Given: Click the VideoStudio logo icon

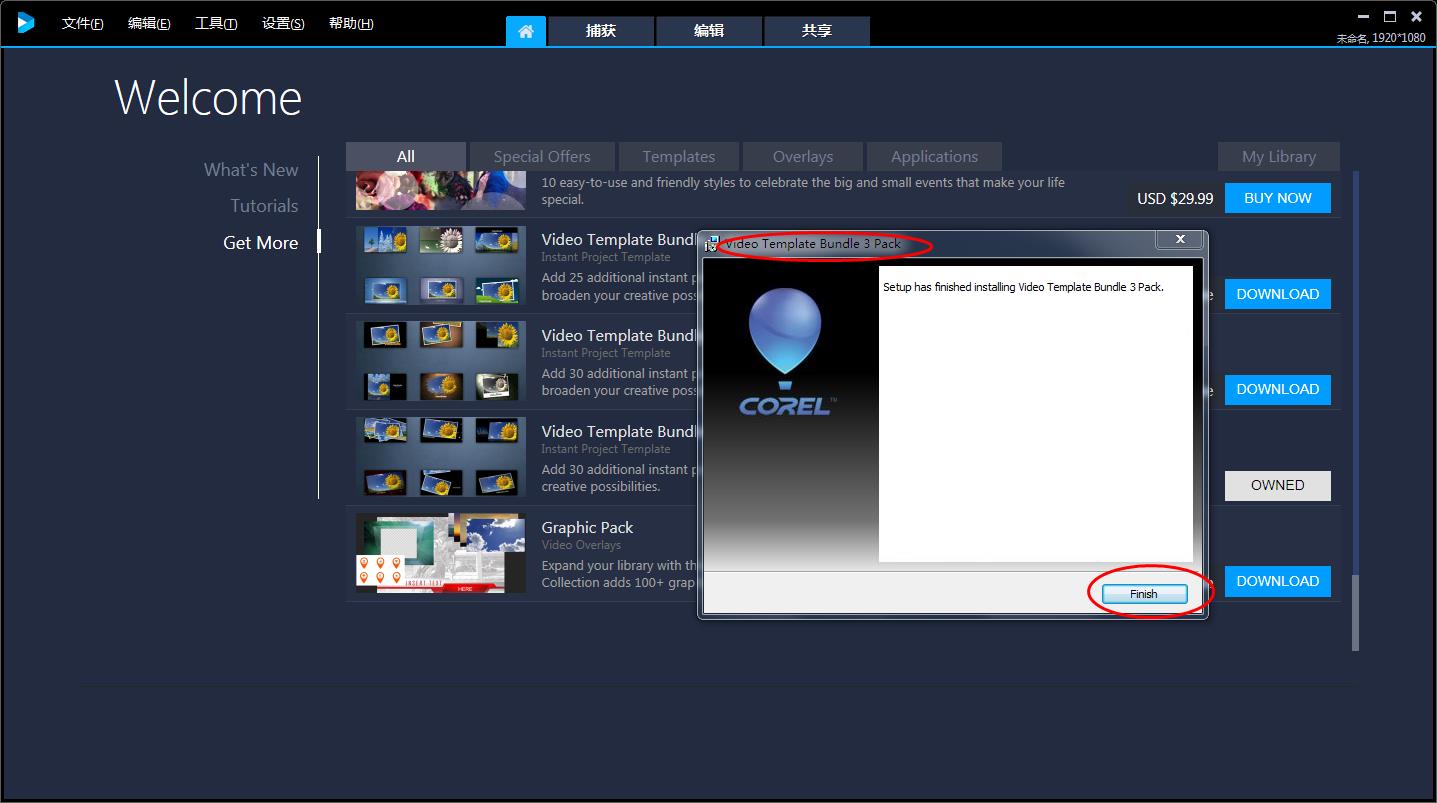Looking at the screenshot, I should [x=25, y=22].
